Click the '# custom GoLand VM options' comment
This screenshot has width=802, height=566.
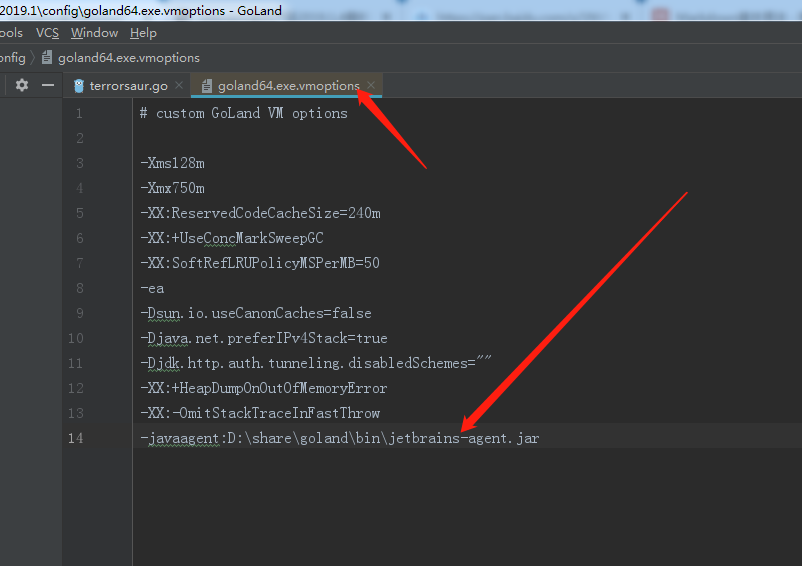(x=244, y=113)
